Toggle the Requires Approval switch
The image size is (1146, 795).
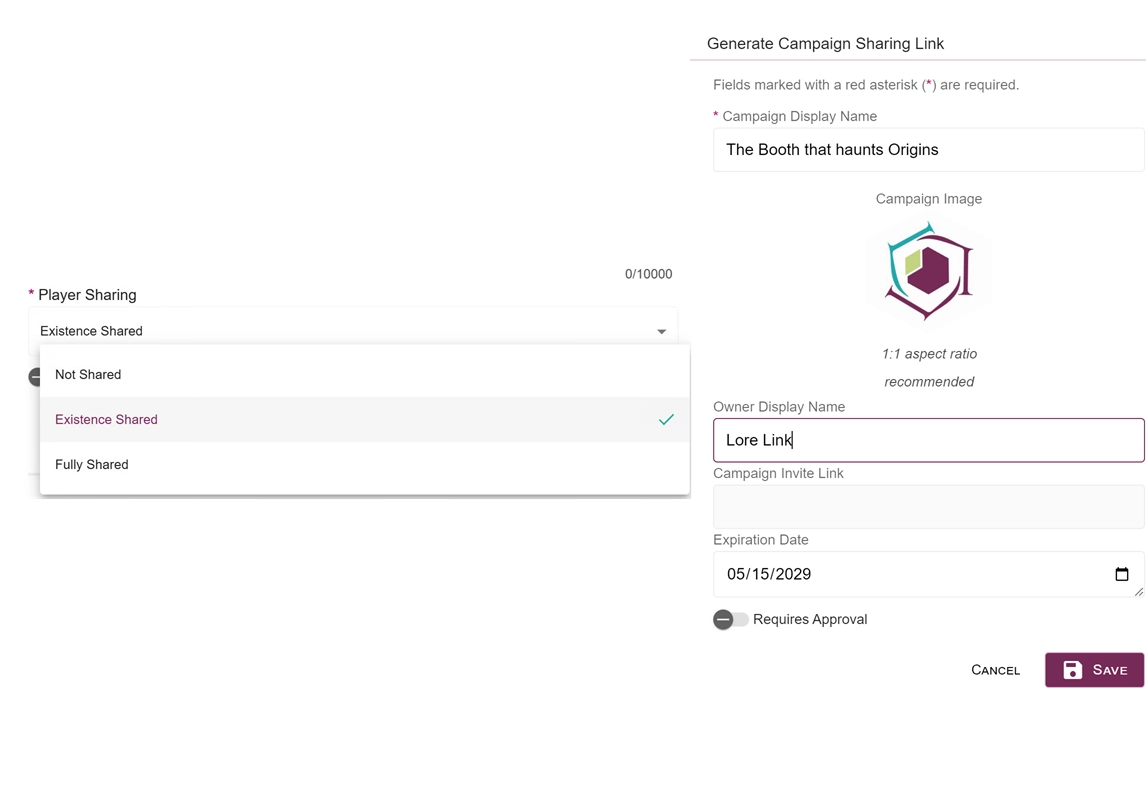click(730, 620)
